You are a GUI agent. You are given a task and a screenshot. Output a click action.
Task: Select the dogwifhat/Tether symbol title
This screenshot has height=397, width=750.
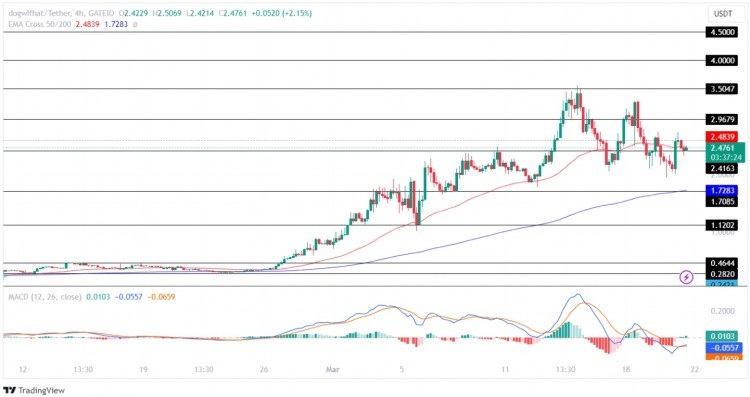[39, 13]
